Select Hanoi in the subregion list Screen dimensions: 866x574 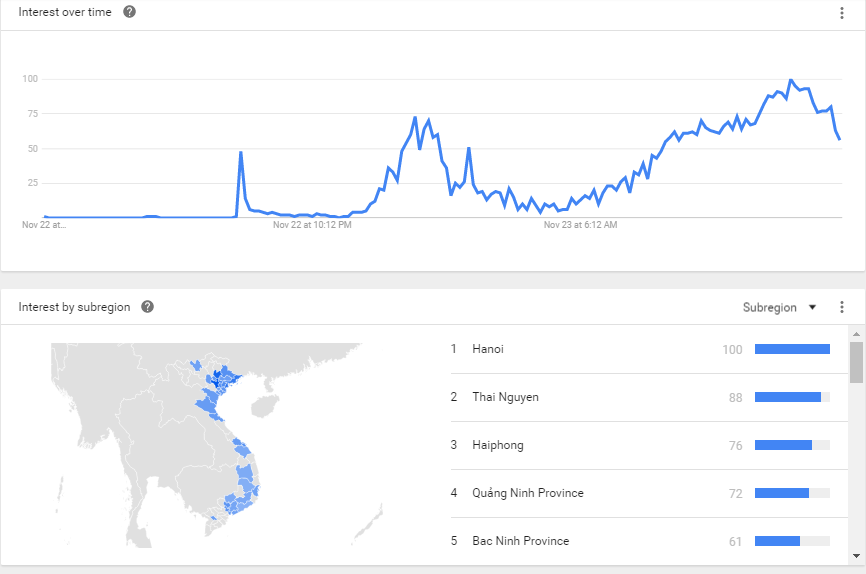pyautogui.click(x=488, y=349)
